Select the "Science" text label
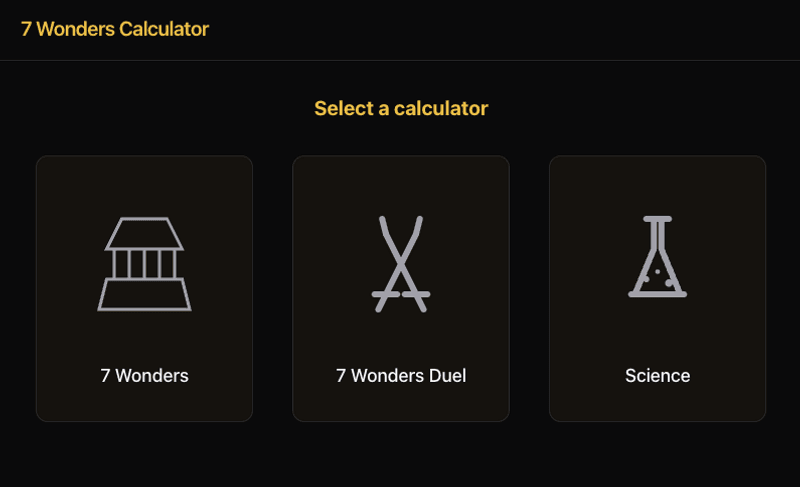This screenshot has width=800, height=487. pyautogui.click(x=658, y=376)
